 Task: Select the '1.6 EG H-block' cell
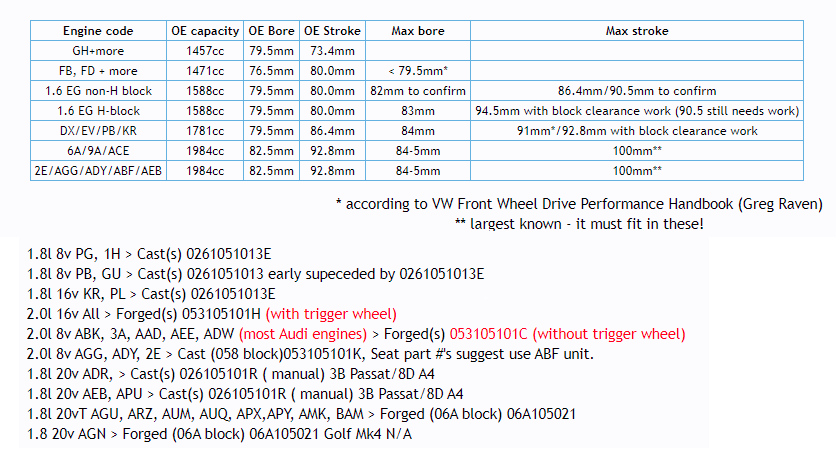[98, 111]
